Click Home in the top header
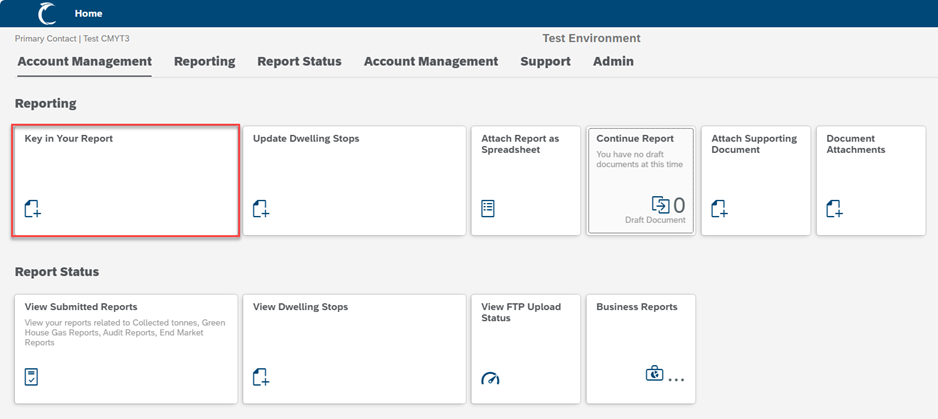Screen dimensions: 938x419 (88, 14)
